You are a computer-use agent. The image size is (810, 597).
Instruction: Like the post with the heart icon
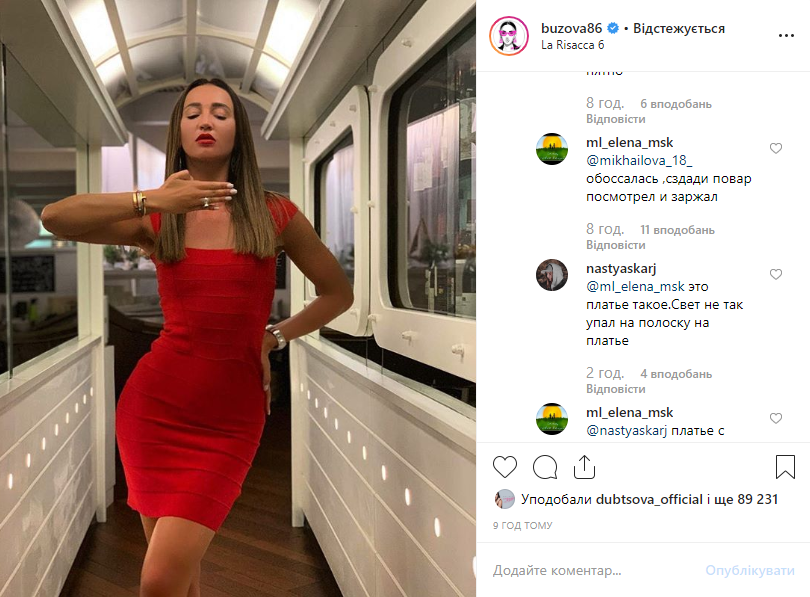click(x=505, y=467)
